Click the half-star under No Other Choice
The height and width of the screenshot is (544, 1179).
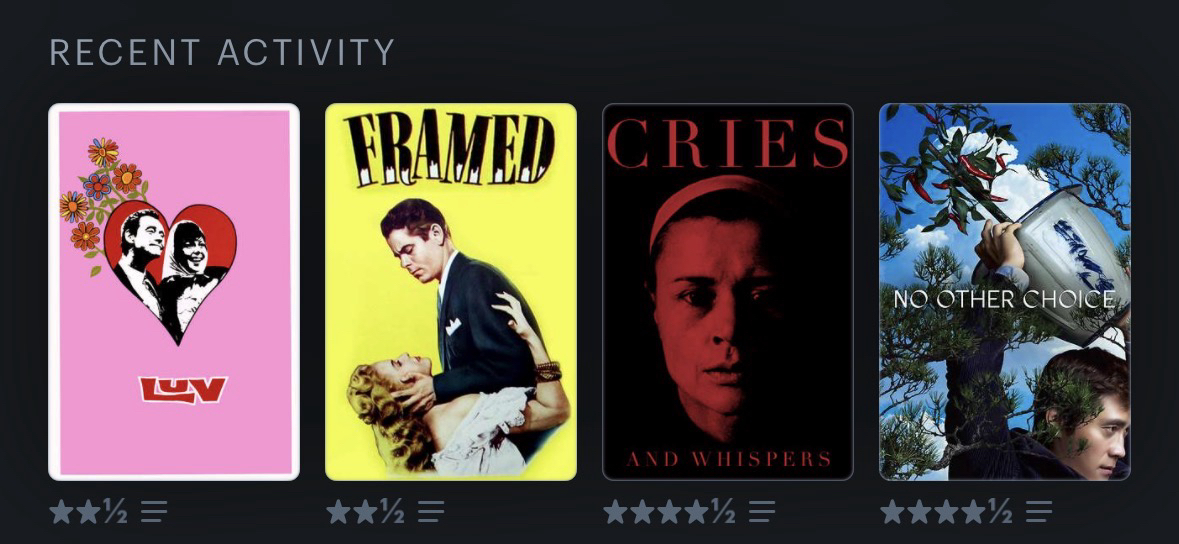pyautogui.click(x=999, y=512)
